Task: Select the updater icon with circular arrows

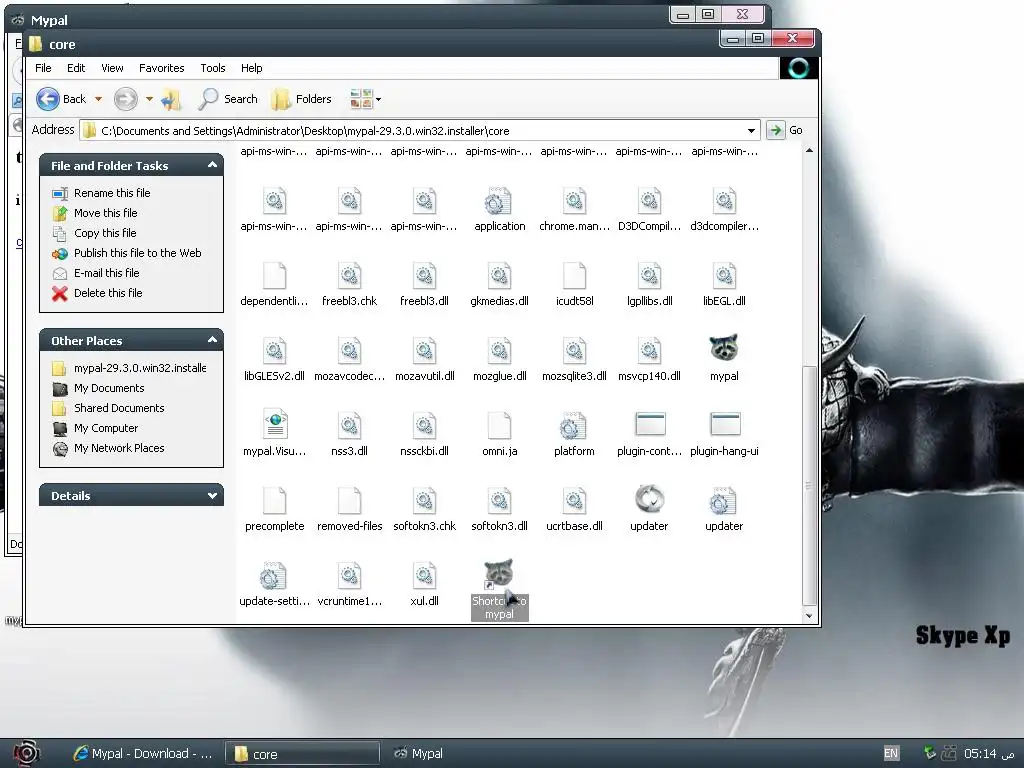Action: tap(649, 500)
